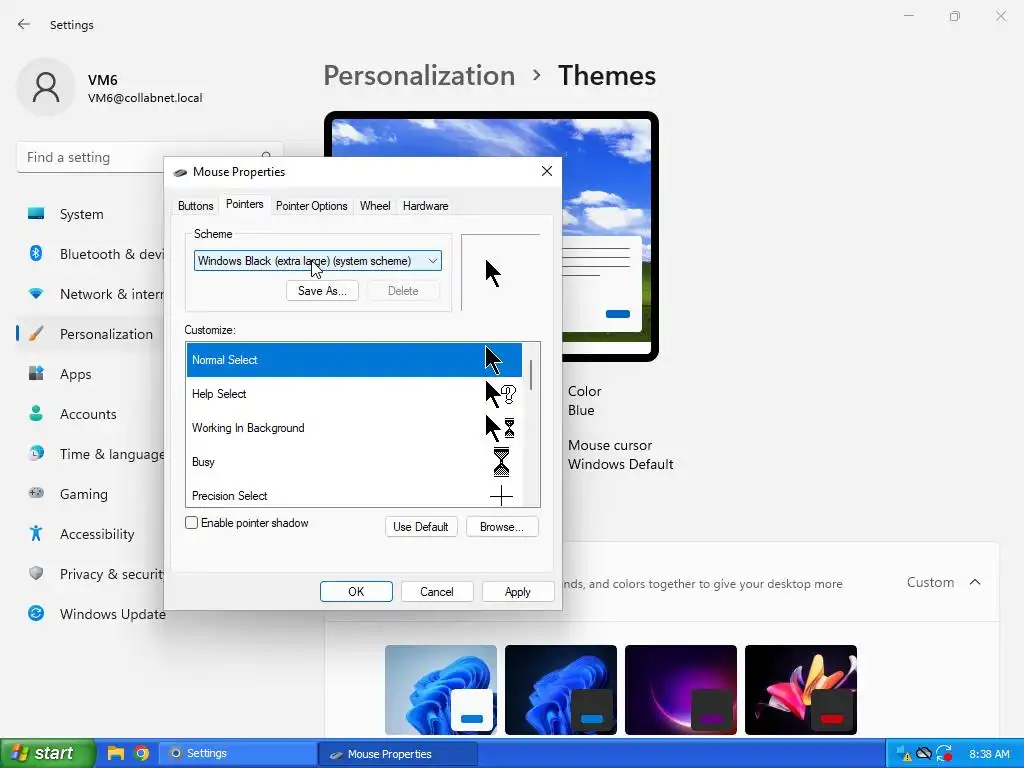Viewport: 1024px width, 768px height.
Task: Select the Busy row text
Action: pos(203,462)
